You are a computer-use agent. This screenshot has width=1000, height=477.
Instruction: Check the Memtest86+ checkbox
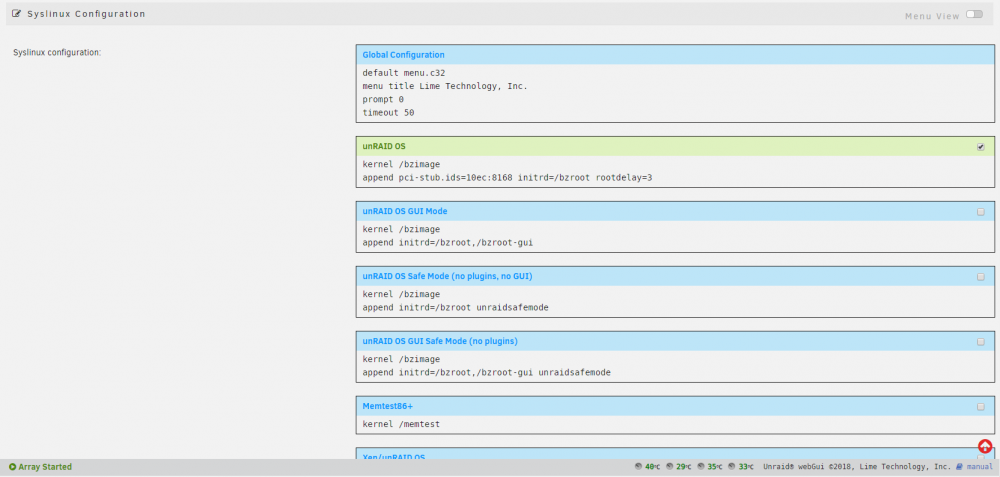point(980,407)
